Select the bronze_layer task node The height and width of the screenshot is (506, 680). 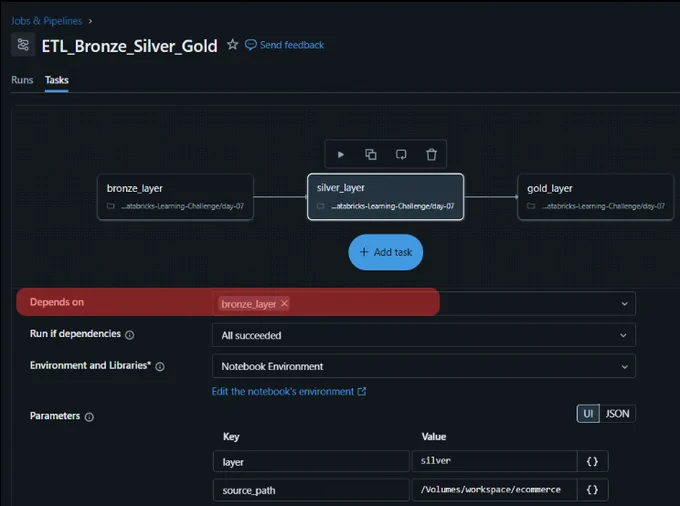175,197
